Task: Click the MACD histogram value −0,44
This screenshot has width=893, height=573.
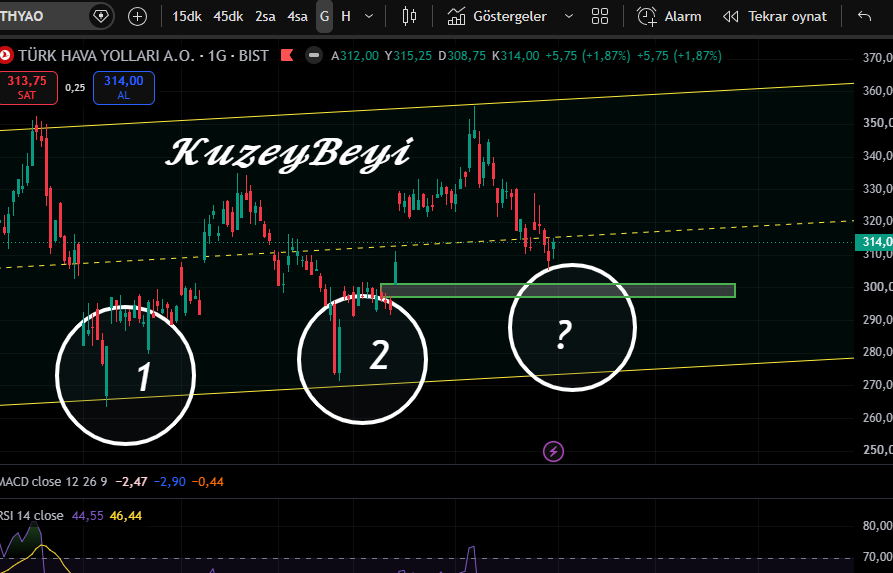Action: [207, 482]
